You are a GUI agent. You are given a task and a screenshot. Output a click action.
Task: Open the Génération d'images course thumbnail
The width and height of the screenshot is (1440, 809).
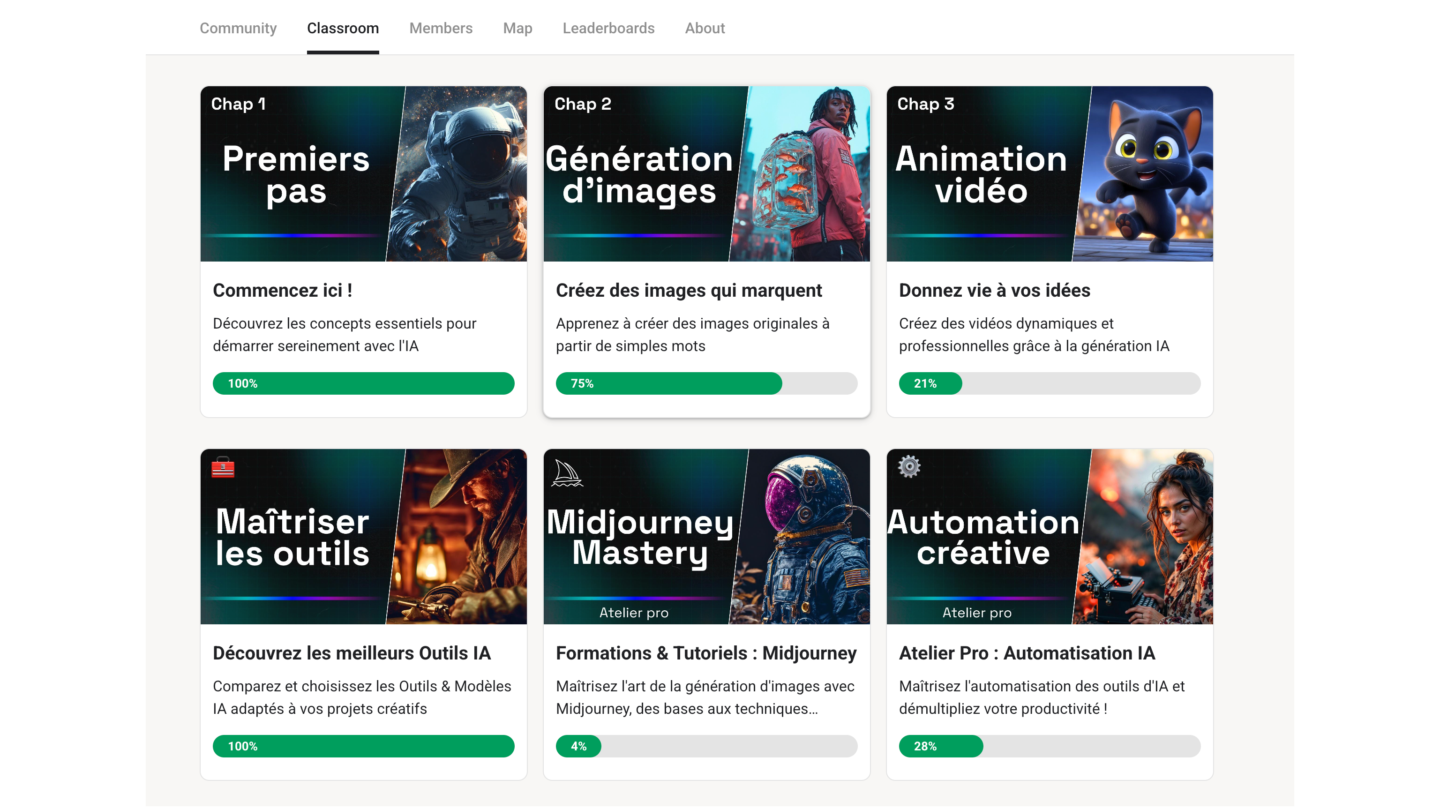pos(707,174)
